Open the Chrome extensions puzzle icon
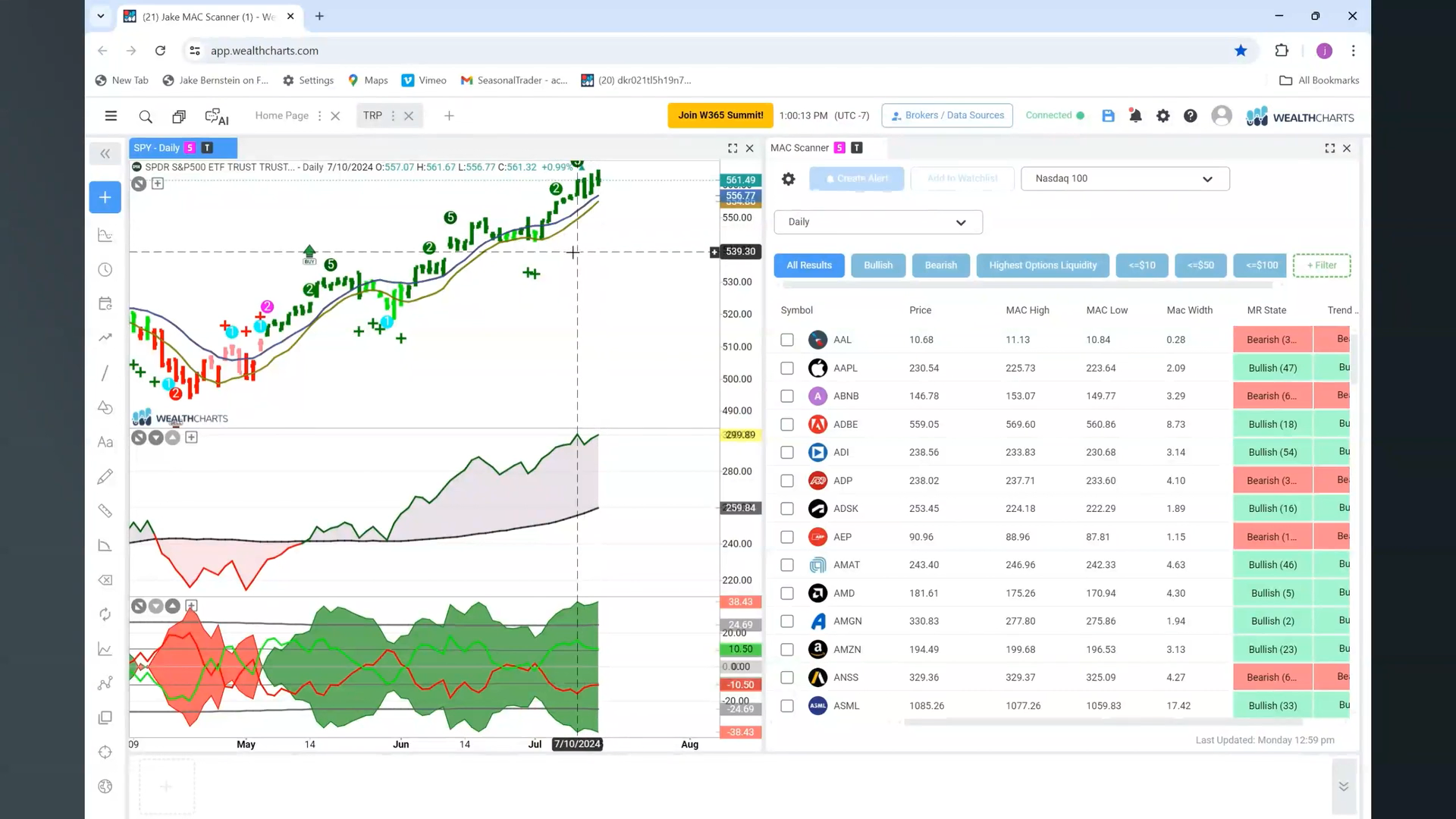 point(1282,51)
